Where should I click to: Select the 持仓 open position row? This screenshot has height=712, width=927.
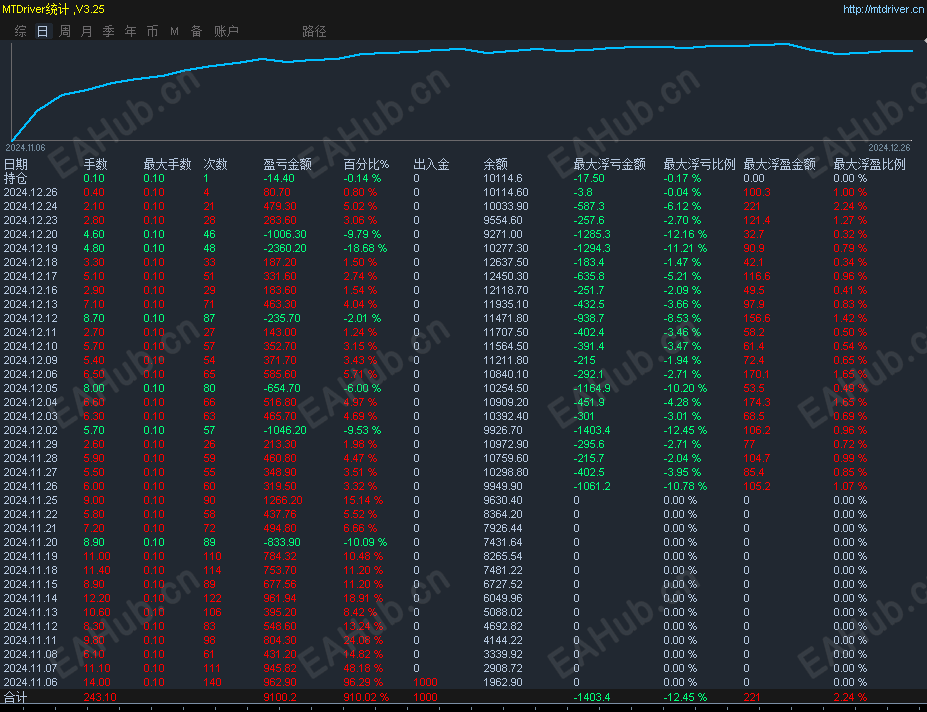pyautogui.click(x=464, y=179)
